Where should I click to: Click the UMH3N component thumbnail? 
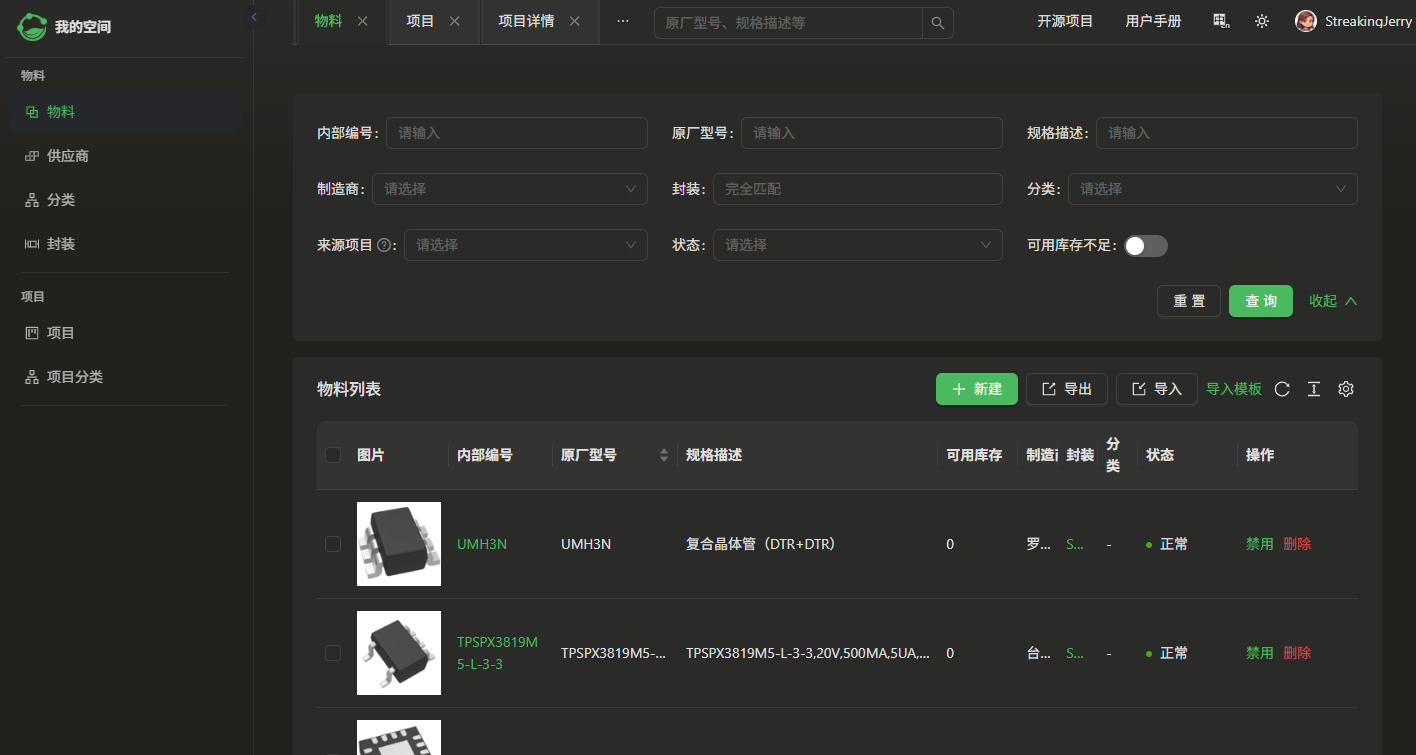(x=399, y=544)
